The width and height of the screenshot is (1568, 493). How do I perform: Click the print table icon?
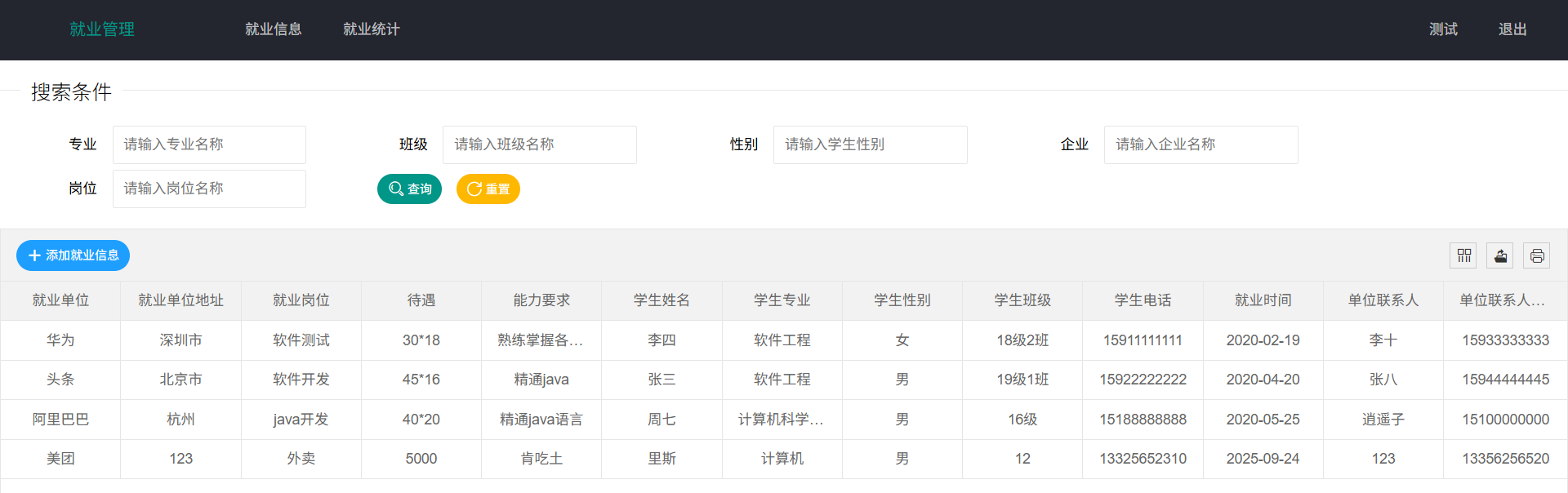click(x=1537, y=255)
